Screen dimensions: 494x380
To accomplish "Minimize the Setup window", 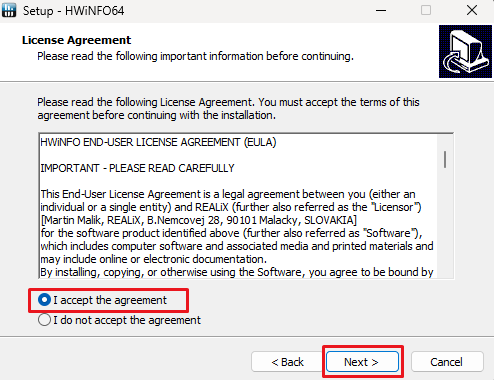I will [381, 10].
